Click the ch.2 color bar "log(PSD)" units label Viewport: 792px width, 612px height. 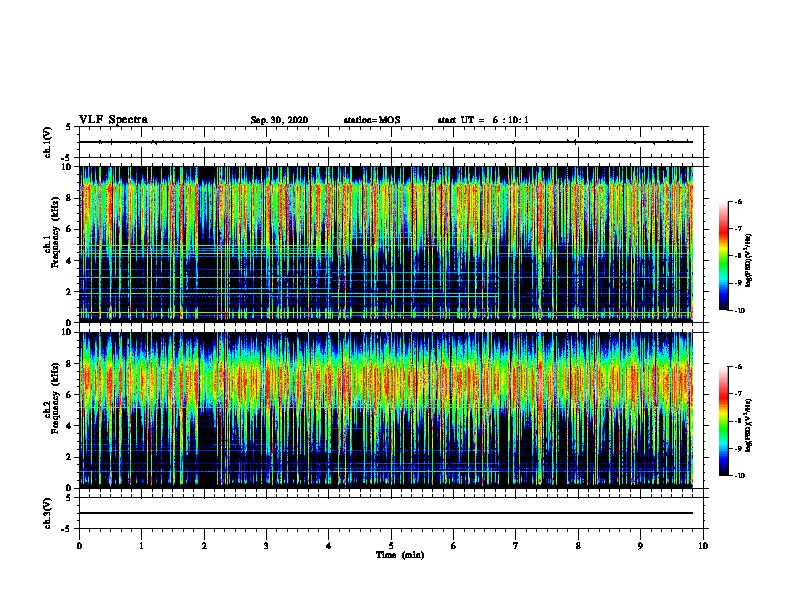749,426
